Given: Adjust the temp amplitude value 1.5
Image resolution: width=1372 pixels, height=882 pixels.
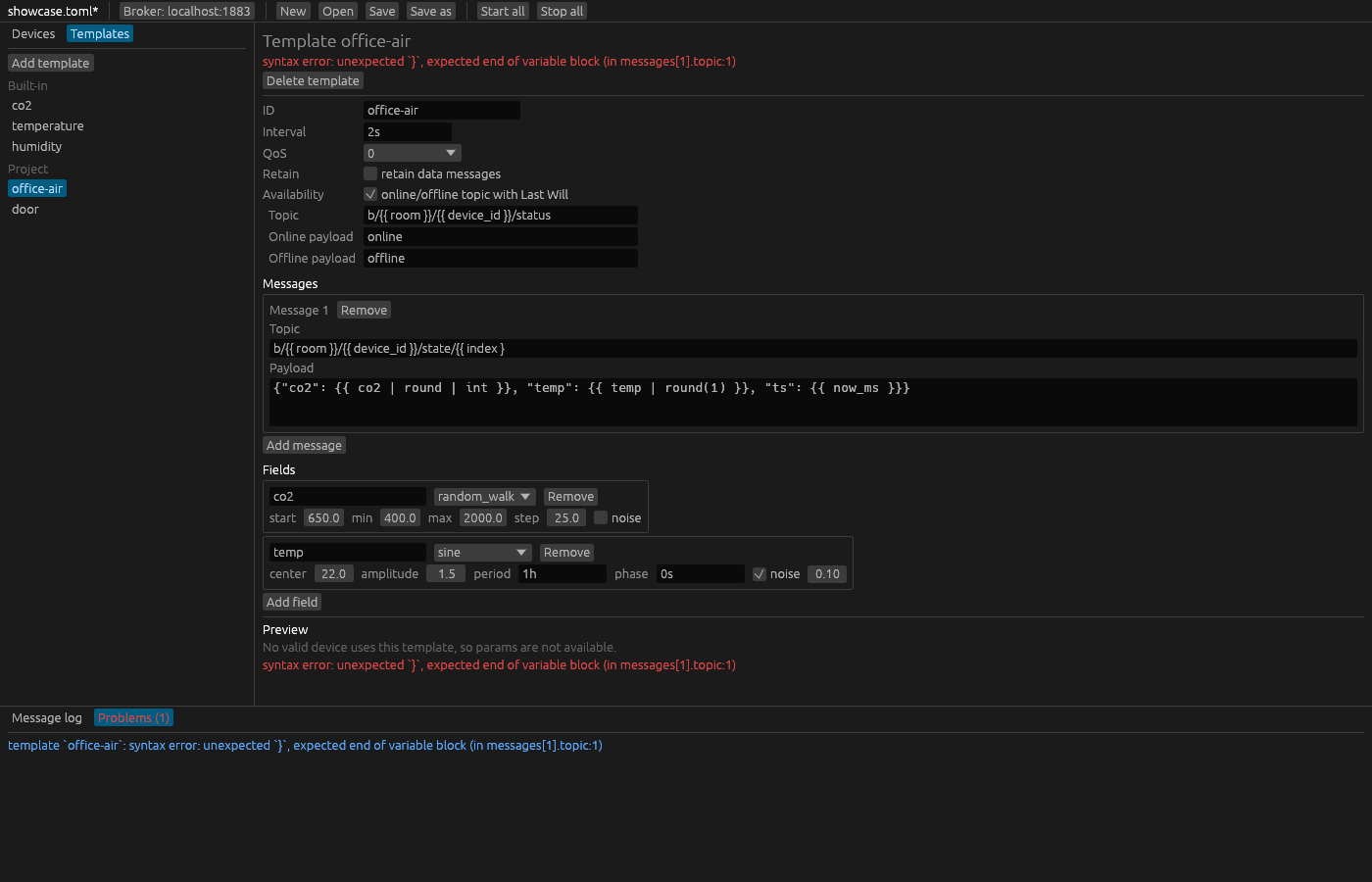Looking at the screenshot, I should coord(447,573).
